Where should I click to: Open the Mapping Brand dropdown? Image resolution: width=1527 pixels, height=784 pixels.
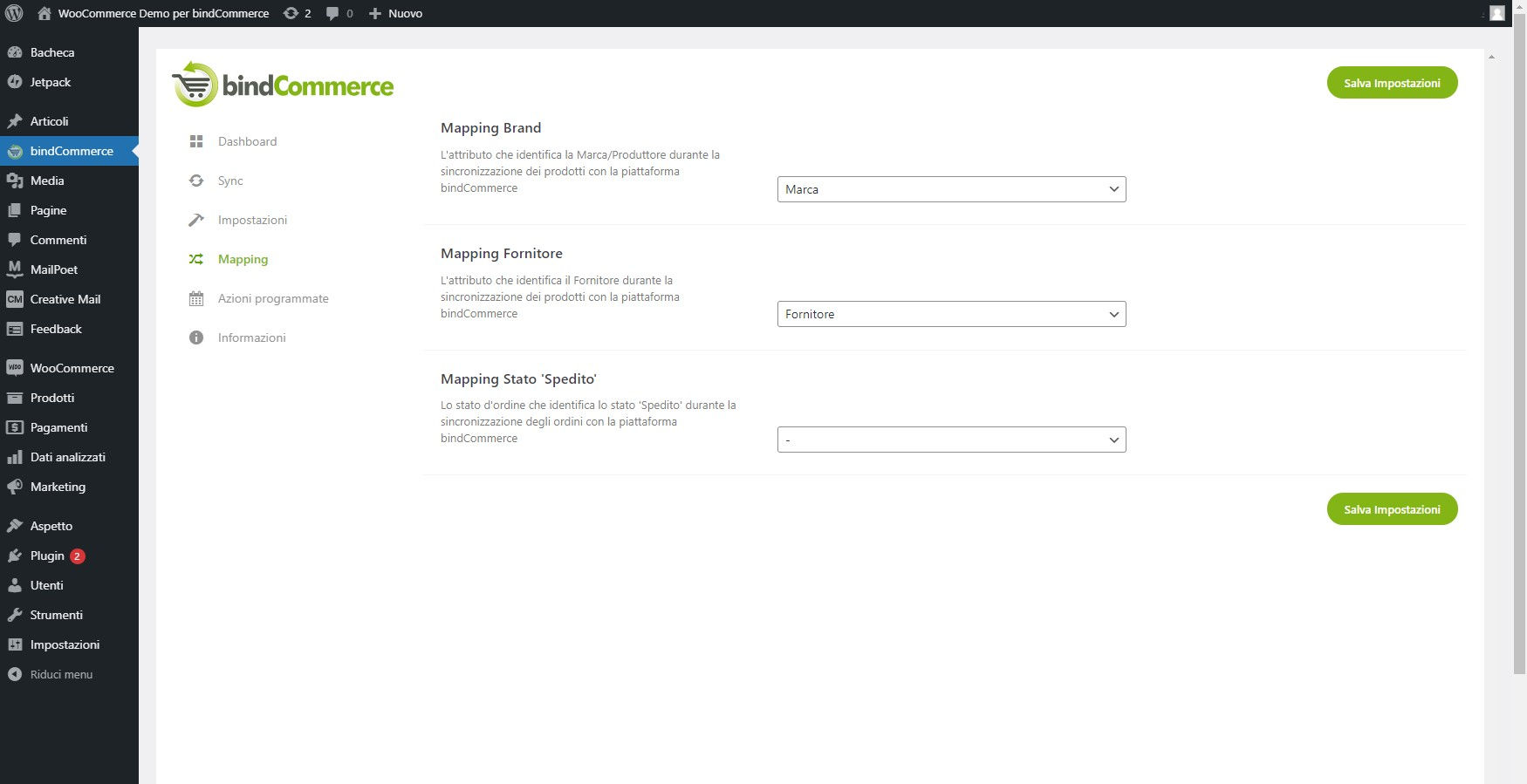(x=951, y=189)
